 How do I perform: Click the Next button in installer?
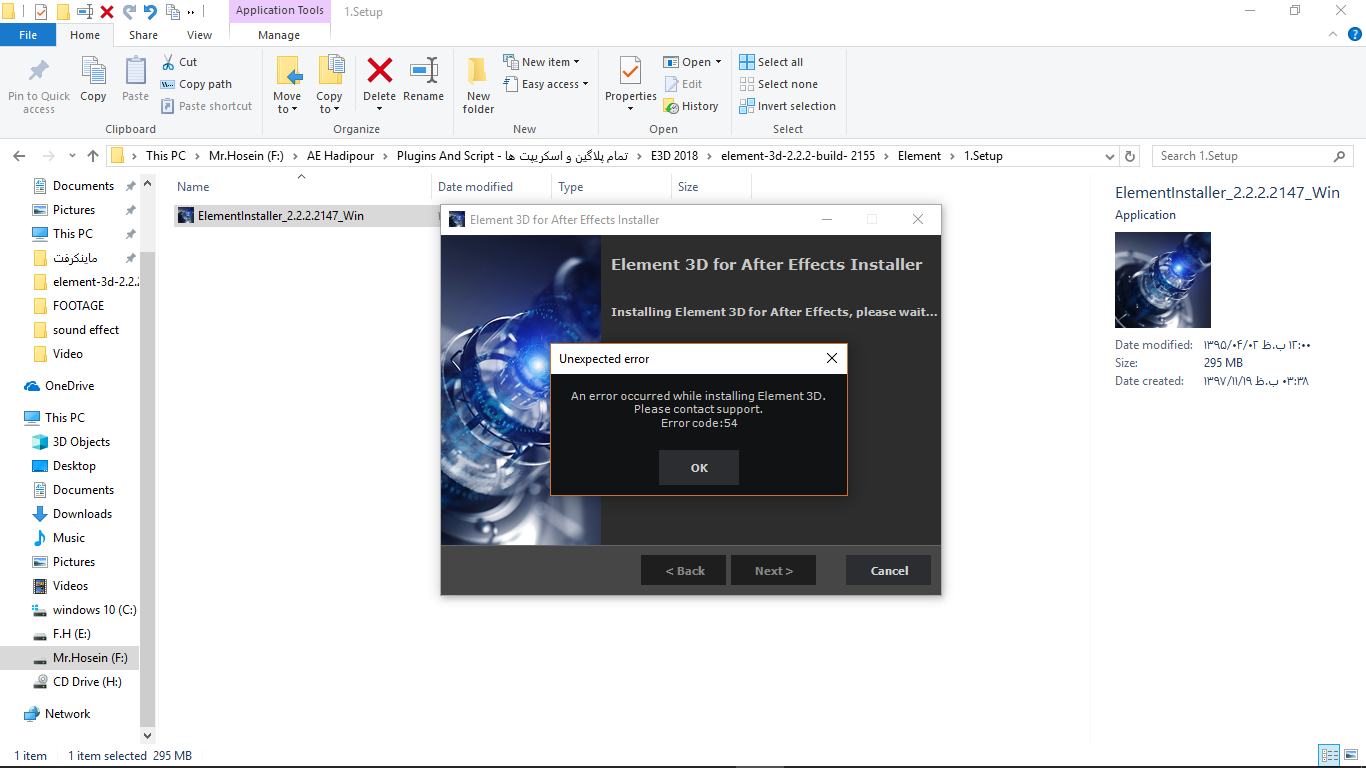click(x=773, y=570)
